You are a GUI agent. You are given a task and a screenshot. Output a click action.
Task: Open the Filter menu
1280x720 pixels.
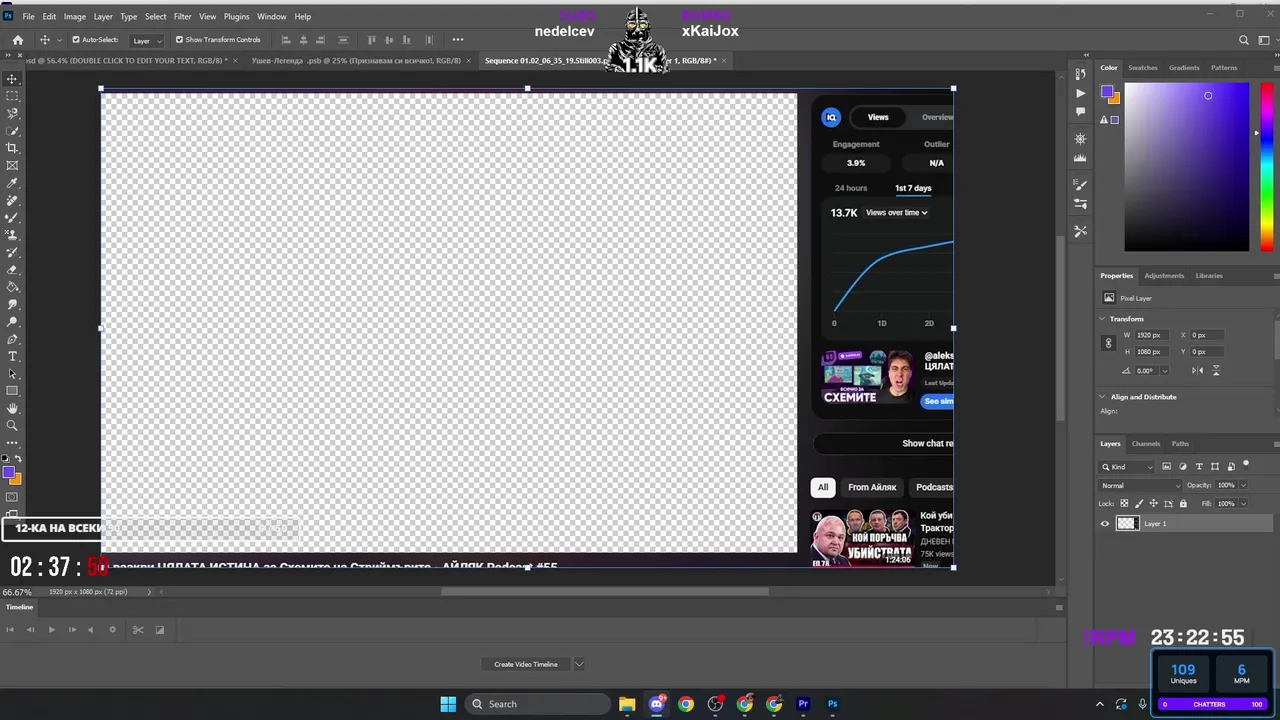coord(182,16)
